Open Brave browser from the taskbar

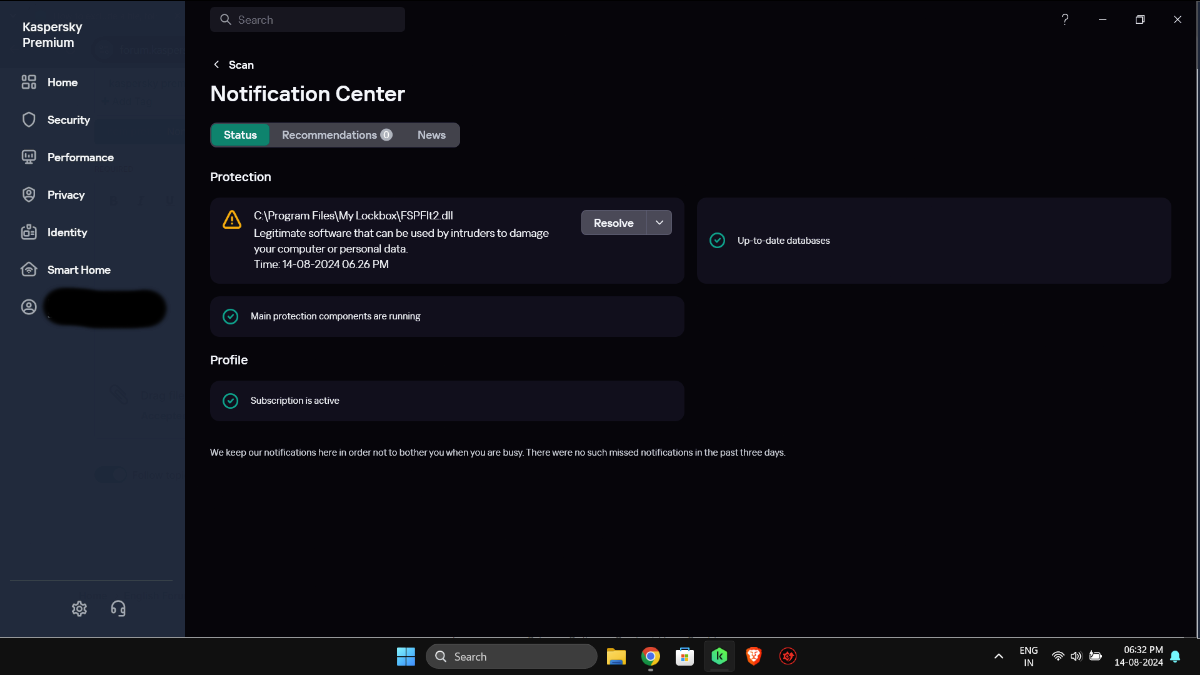coord(754,657)
